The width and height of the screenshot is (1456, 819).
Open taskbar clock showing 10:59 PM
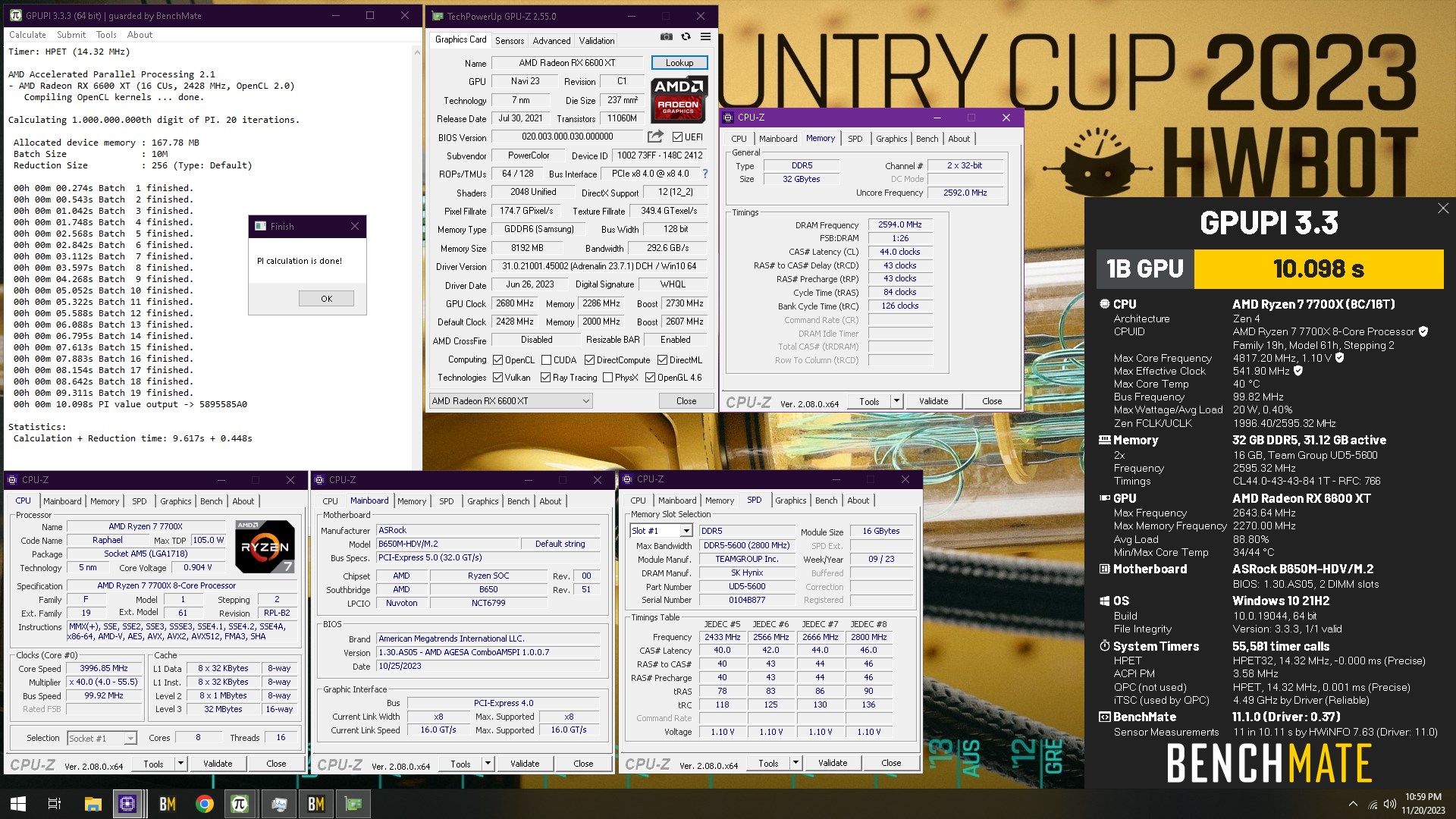coord(1423,804)
